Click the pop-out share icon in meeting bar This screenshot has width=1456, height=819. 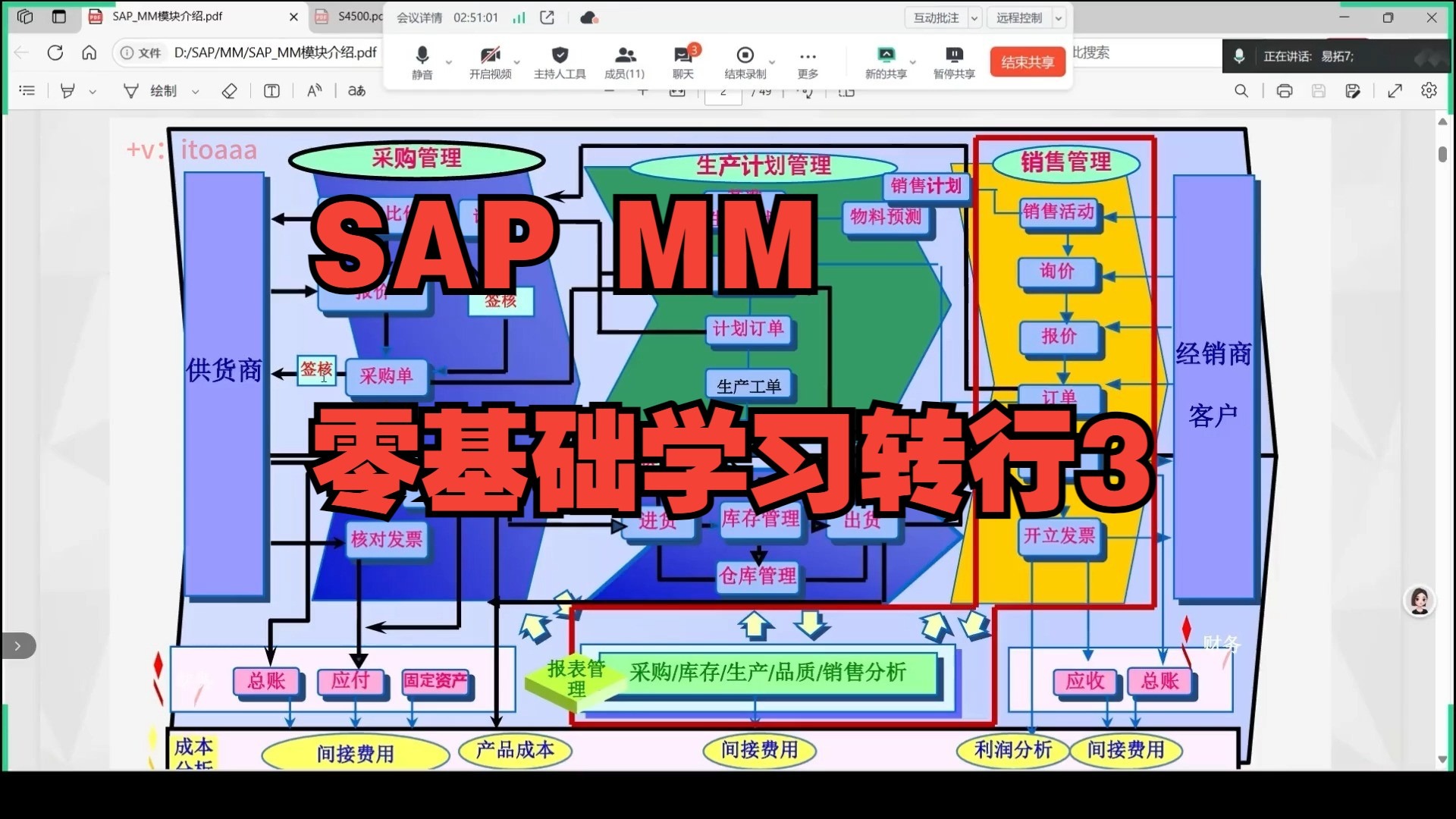pos(547,17)
